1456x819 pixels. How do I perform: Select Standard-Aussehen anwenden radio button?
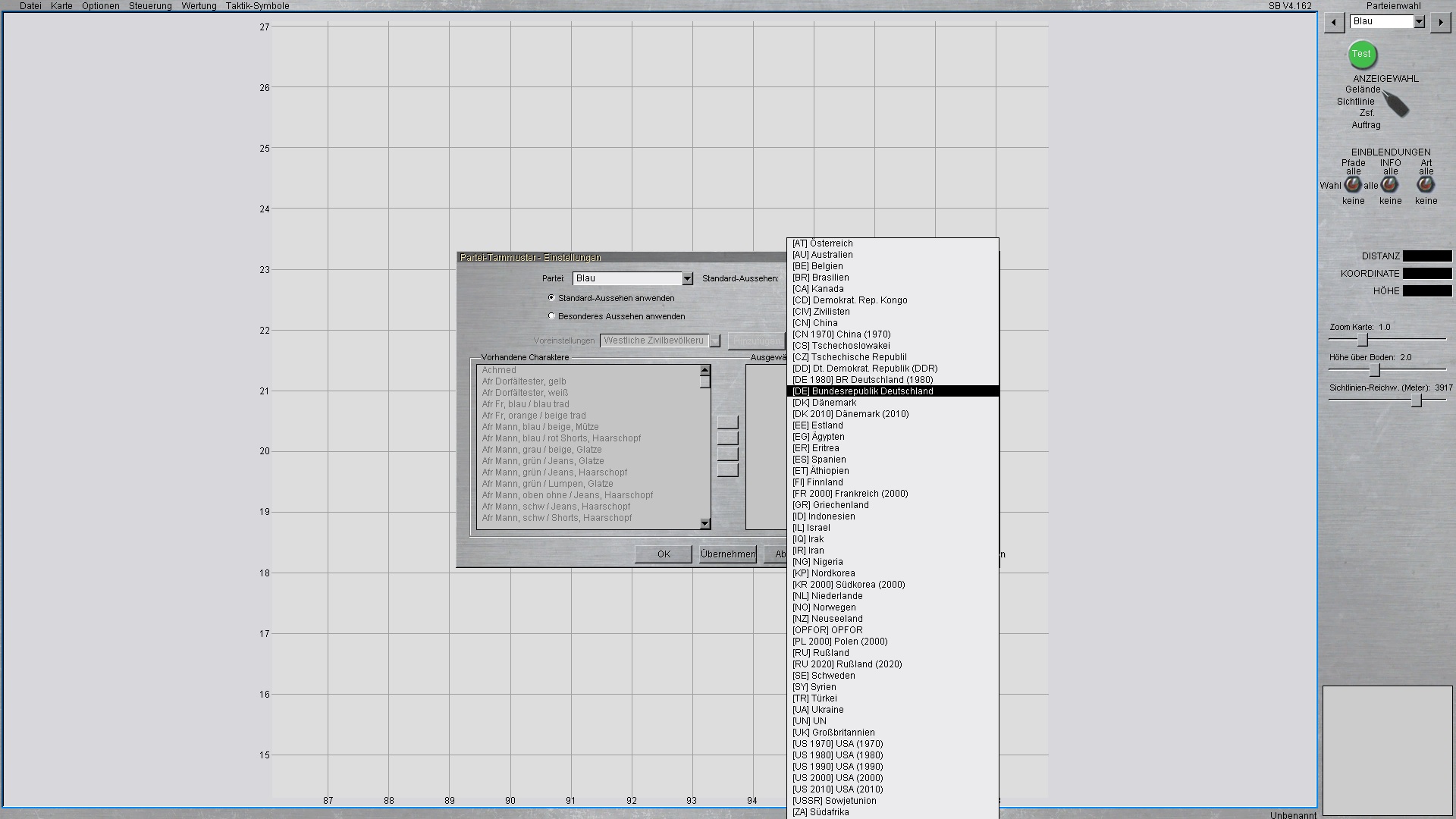[x=551, y=298]
